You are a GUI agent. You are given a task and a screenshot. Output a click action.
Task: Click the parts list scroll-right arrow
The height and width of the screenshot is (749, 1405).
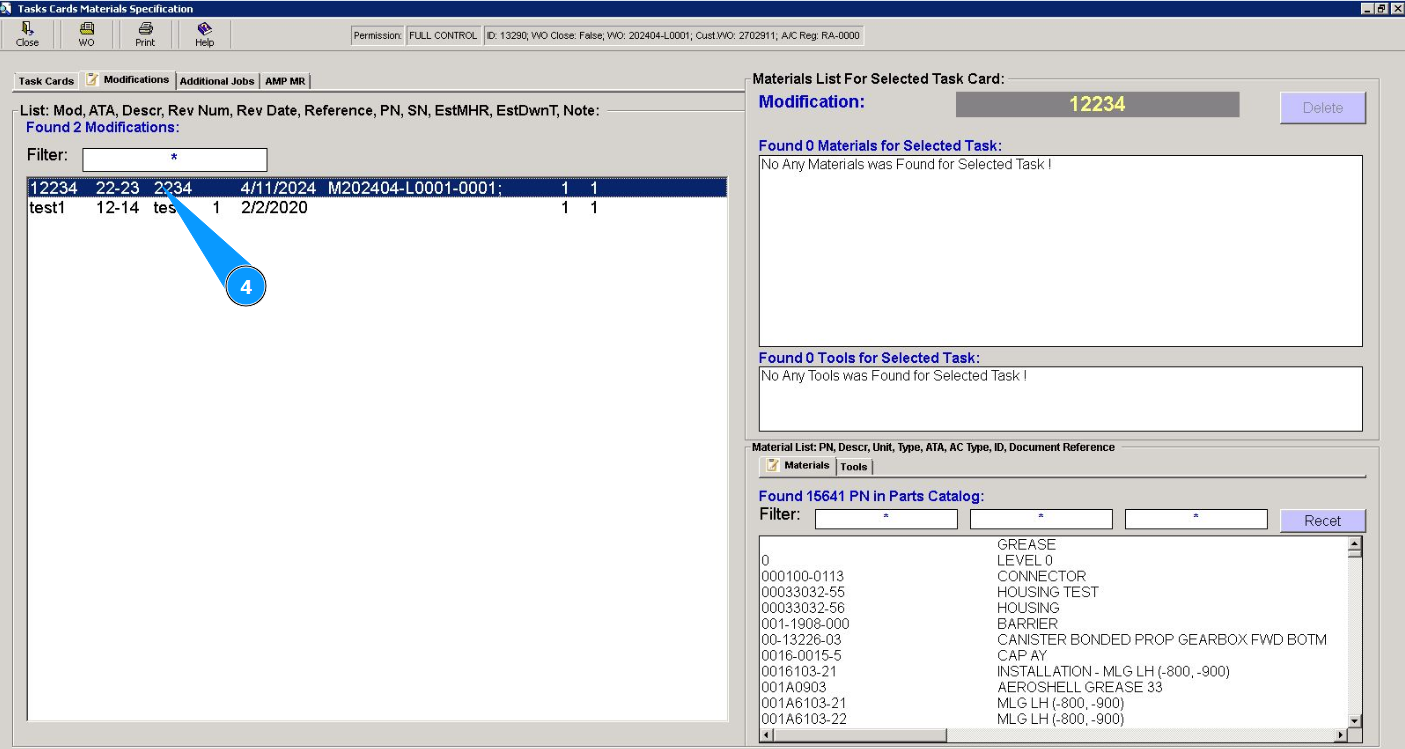tap(1340, 735)
